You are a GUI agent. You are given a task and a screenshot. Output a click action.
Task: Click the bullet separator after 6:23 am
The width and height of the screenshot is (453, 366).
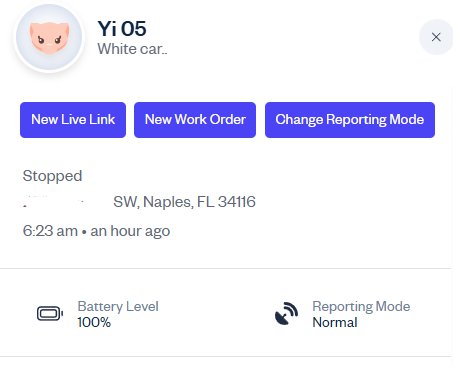(84, 232)
